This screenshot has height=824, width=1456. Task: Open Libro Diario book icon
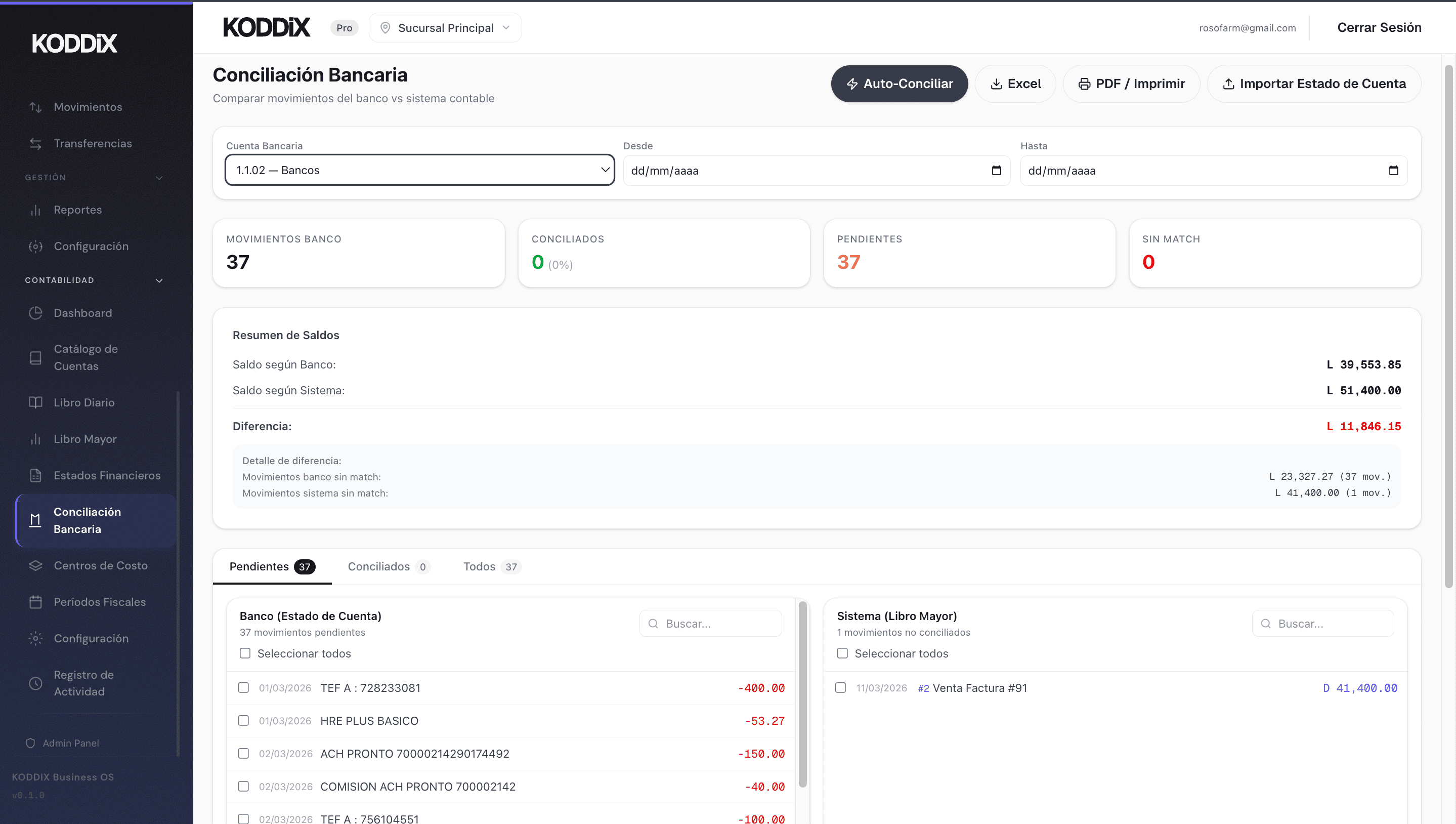[x=35, y=402]
